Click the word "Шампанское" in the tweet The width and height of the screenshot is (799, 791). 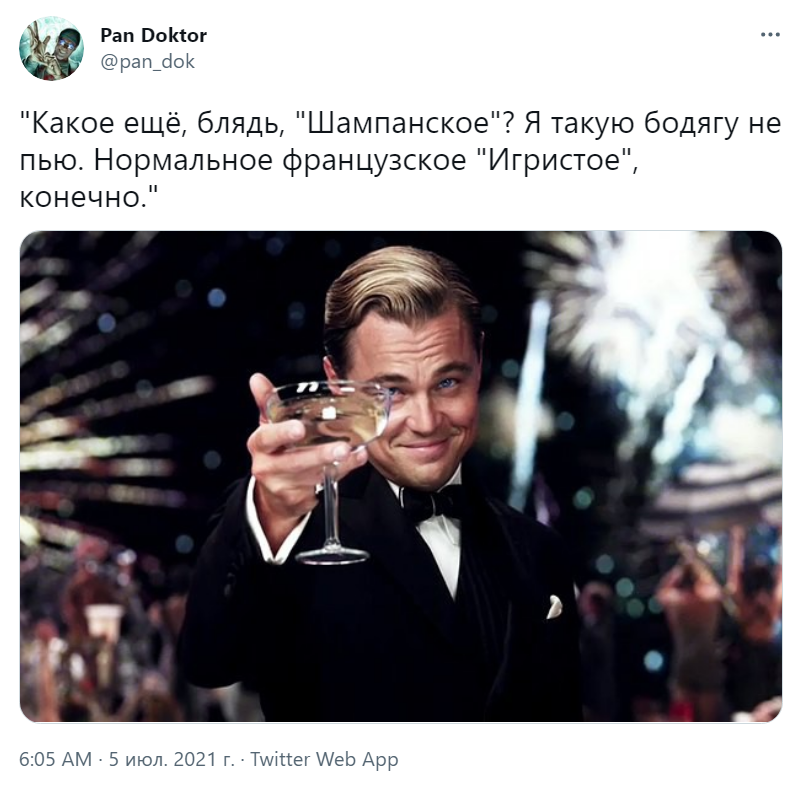(399, 124)
